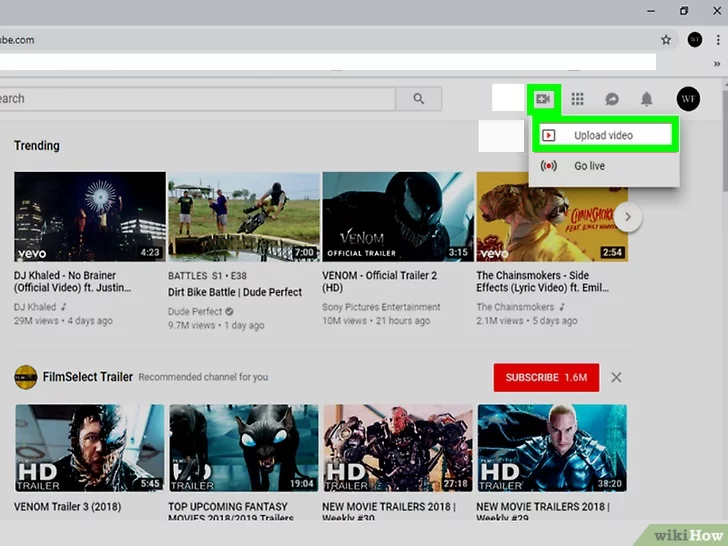728x546 pixels.
Task: Bookmark this page with the star icon
Action: coord(666,40)
